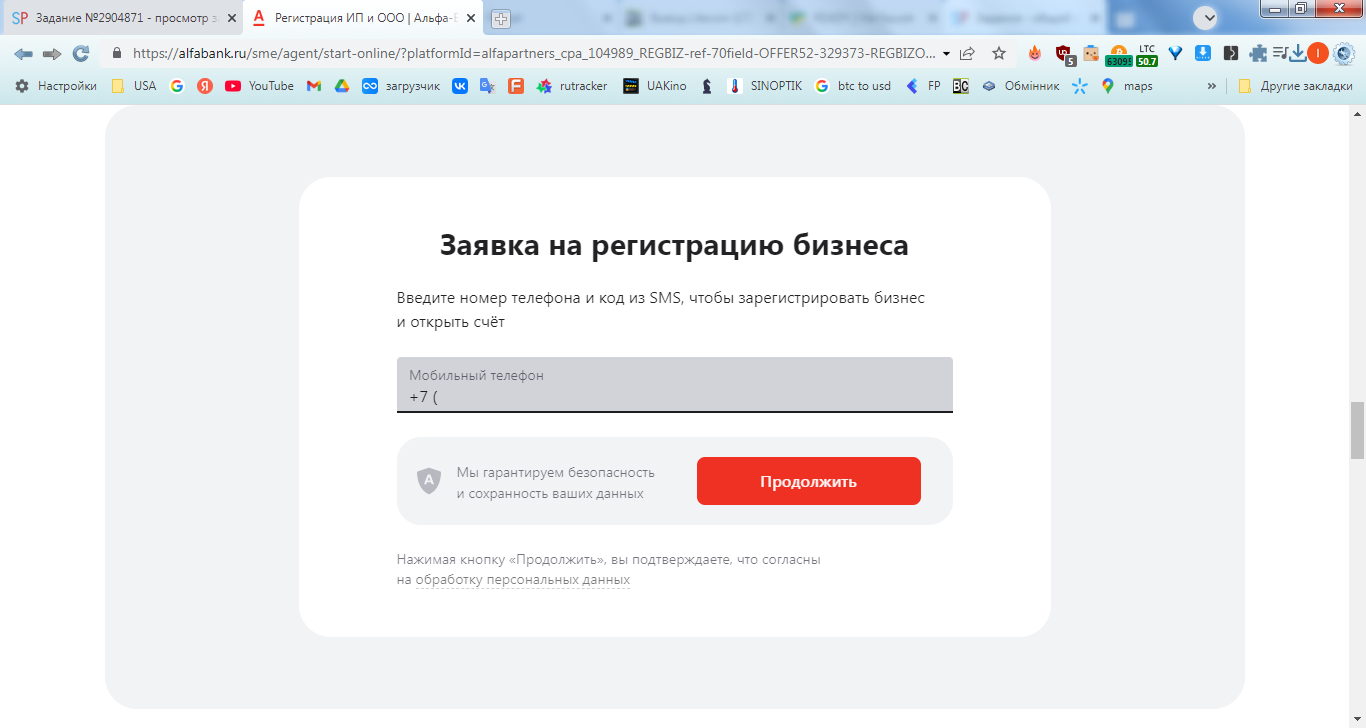Open the chess knight bookmark icon
The image size is (1366, 728).
coord(707,86)
